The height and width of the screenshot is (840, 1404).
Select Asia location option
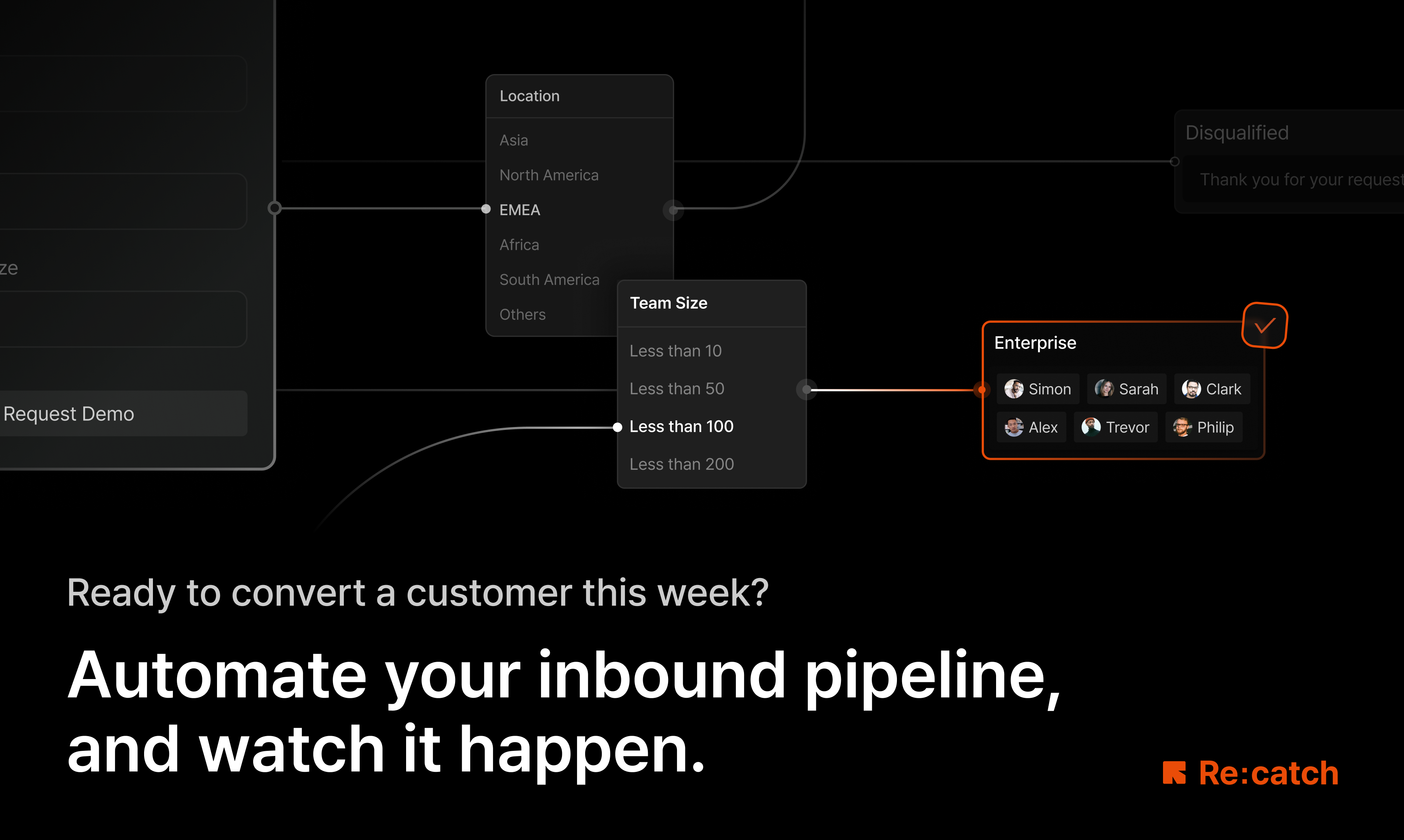[x=515, y=140]
